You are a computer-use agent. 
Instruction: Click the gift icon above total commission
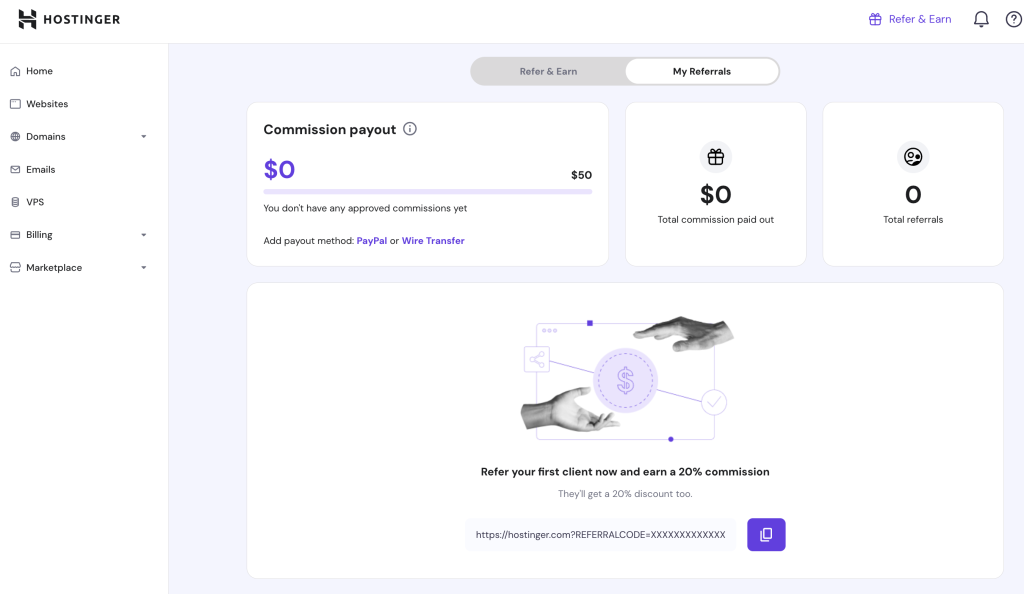click(x=715, y=157)
